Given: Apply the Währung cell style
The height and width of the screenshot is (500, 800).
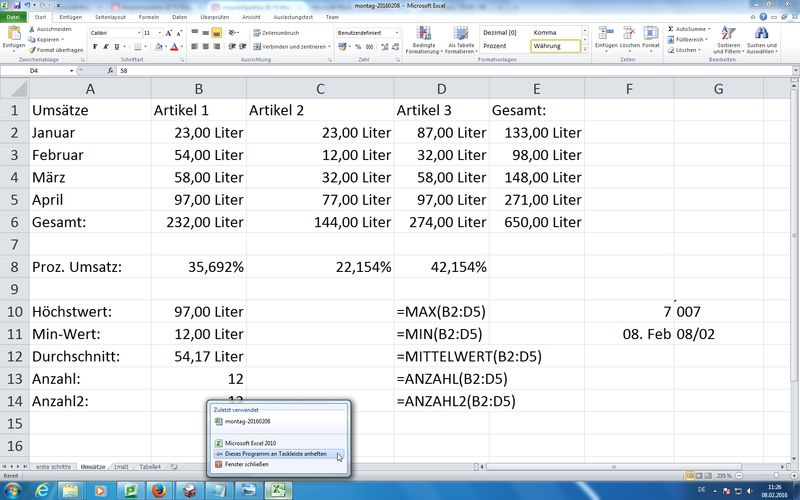Looking at the screenshot, I should coord(556,46).
